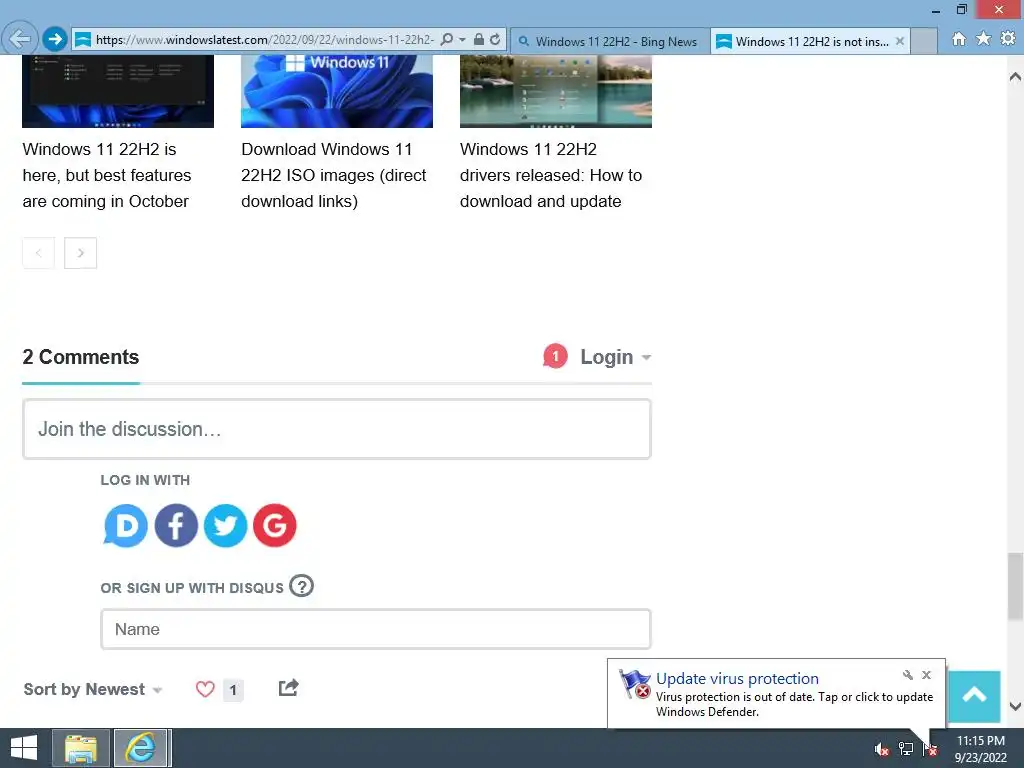Refresh the page with the reload icon
This screenshot has height=768, width=1024.
[x=495, y=39]
